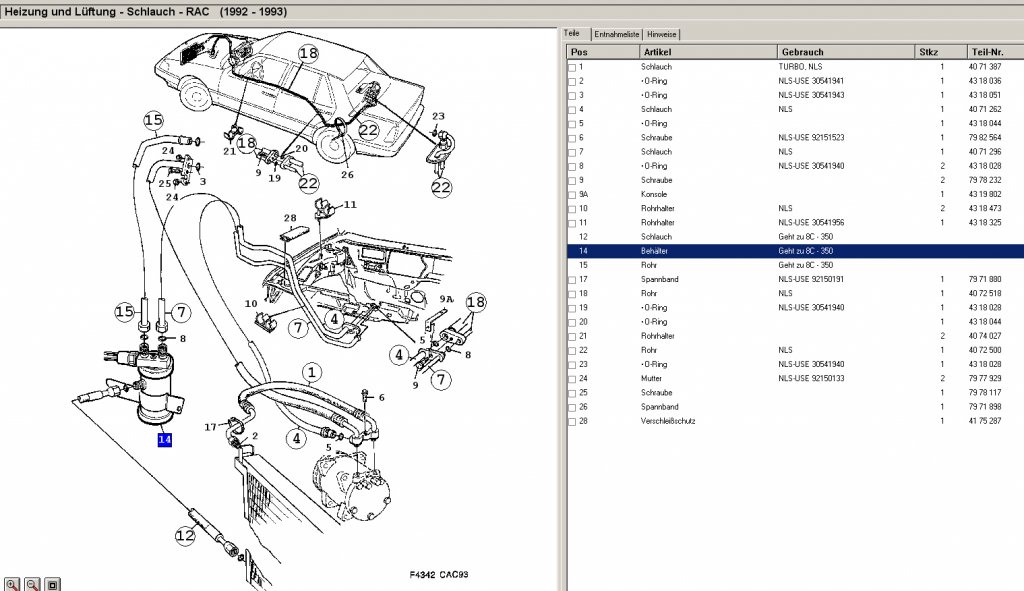The image size is (1024, 591).
Task: Enable checkbox for position 28 Verschleißschutz
Action: [x=572, y=421]
